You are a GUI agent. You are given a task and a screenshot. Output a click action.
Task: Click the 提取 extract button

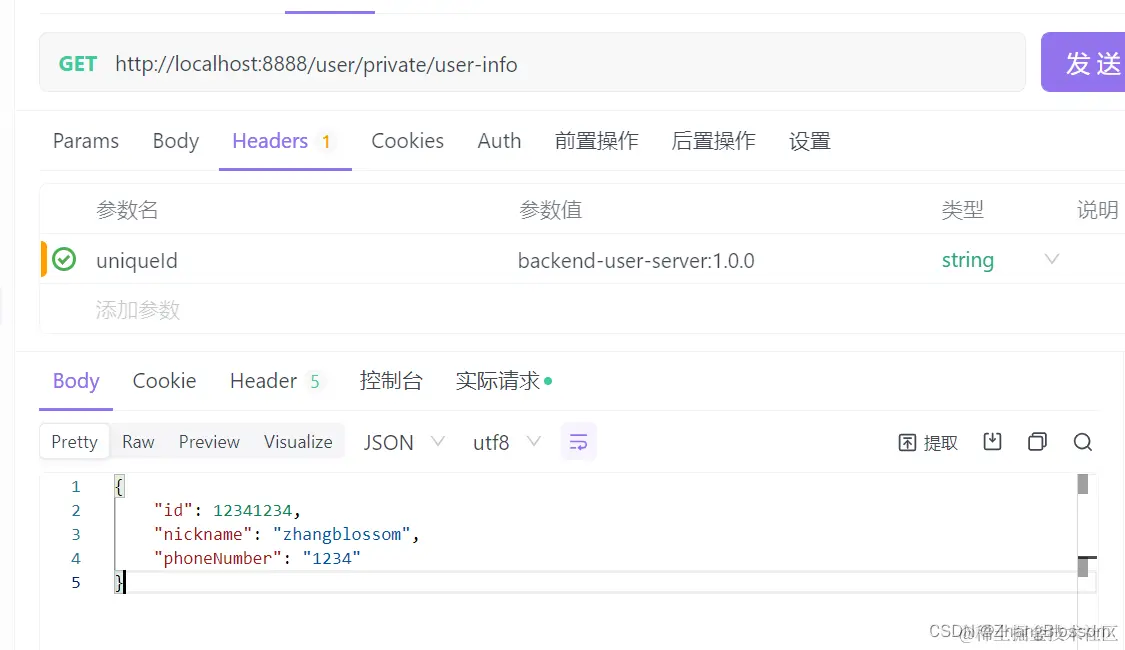click(x=928, y=443)
